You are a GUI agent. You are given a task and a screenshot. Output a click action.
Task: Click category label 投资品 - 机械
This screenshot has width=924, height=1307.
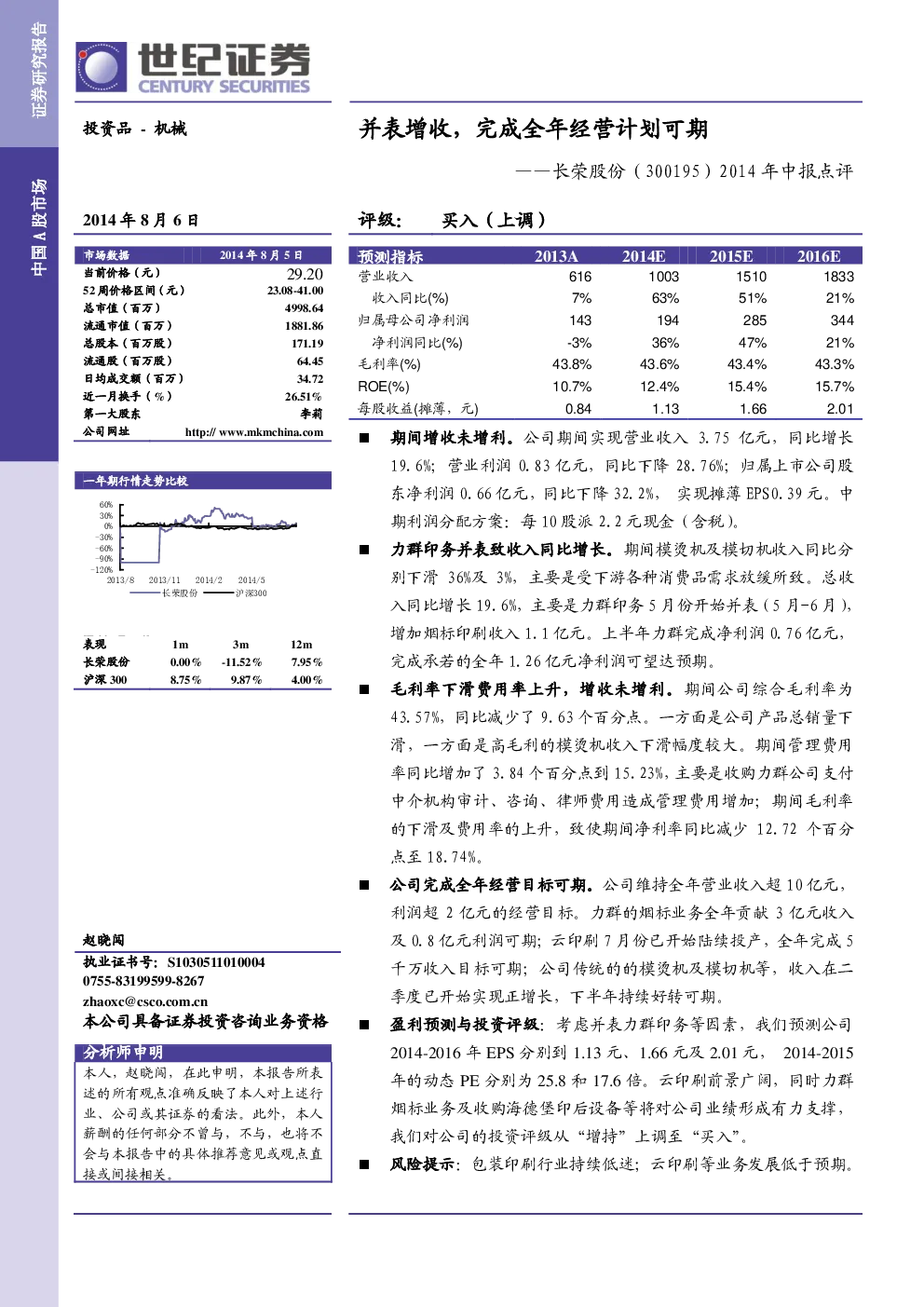[x=135, y=129]
